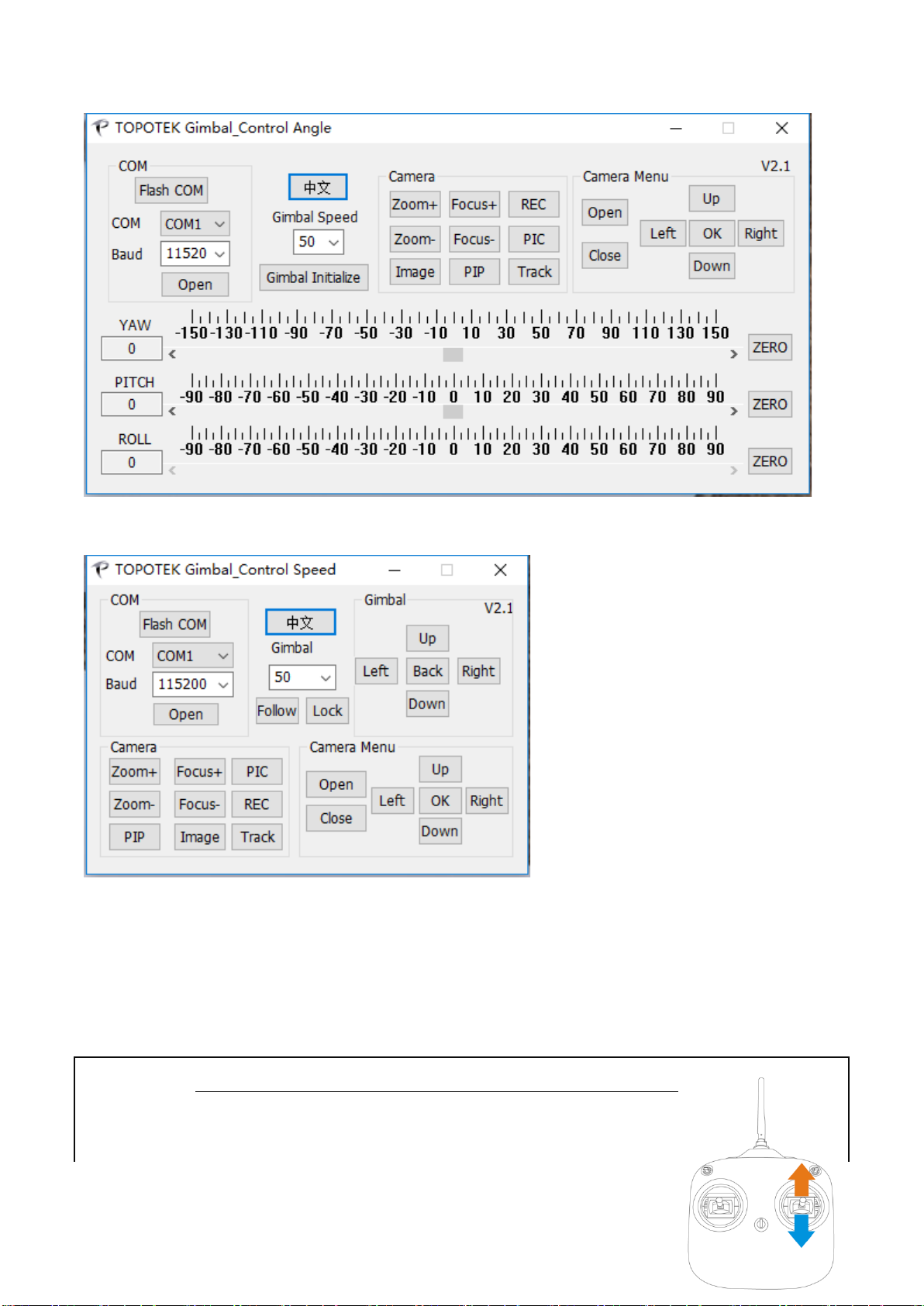The image size is (924, 1306).
Task: Reset PITCH with its ZERO button
Action: 770,405
